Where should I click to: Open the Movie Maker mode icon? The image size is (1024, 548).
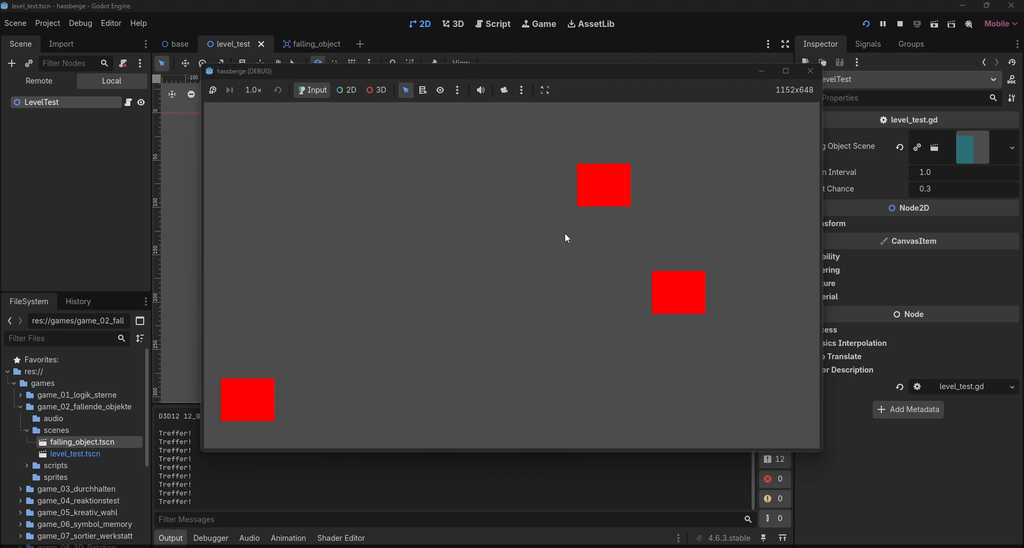pyautogui.click(x=968, y=24)
